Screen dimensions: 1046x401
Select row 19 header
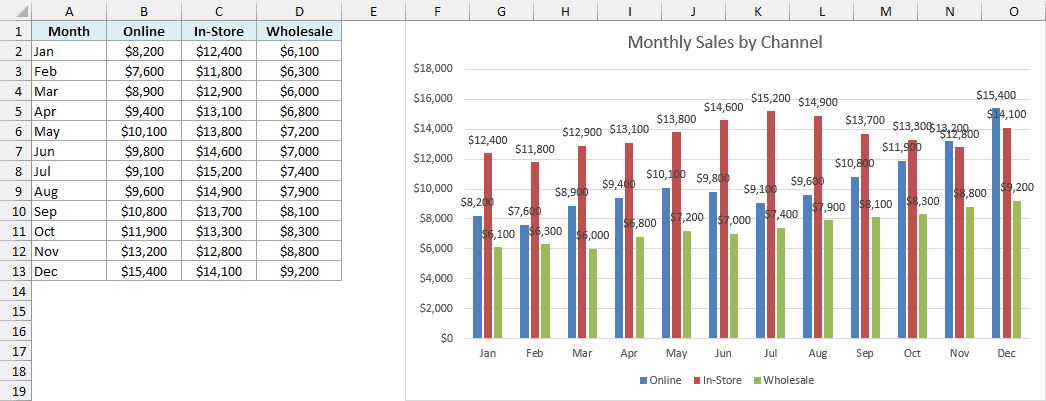pos(15,392)
